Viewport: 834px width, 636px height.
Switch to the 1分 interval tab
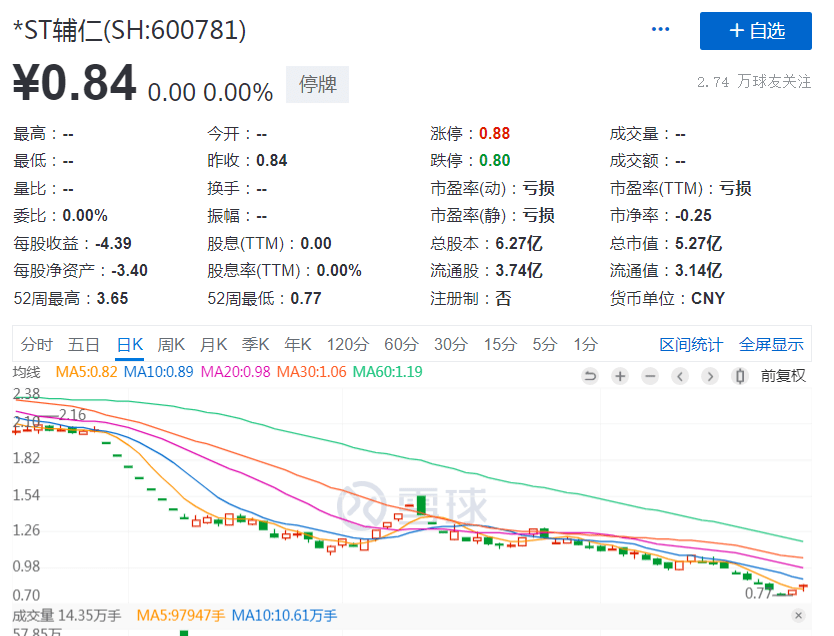tap(586, 345)
